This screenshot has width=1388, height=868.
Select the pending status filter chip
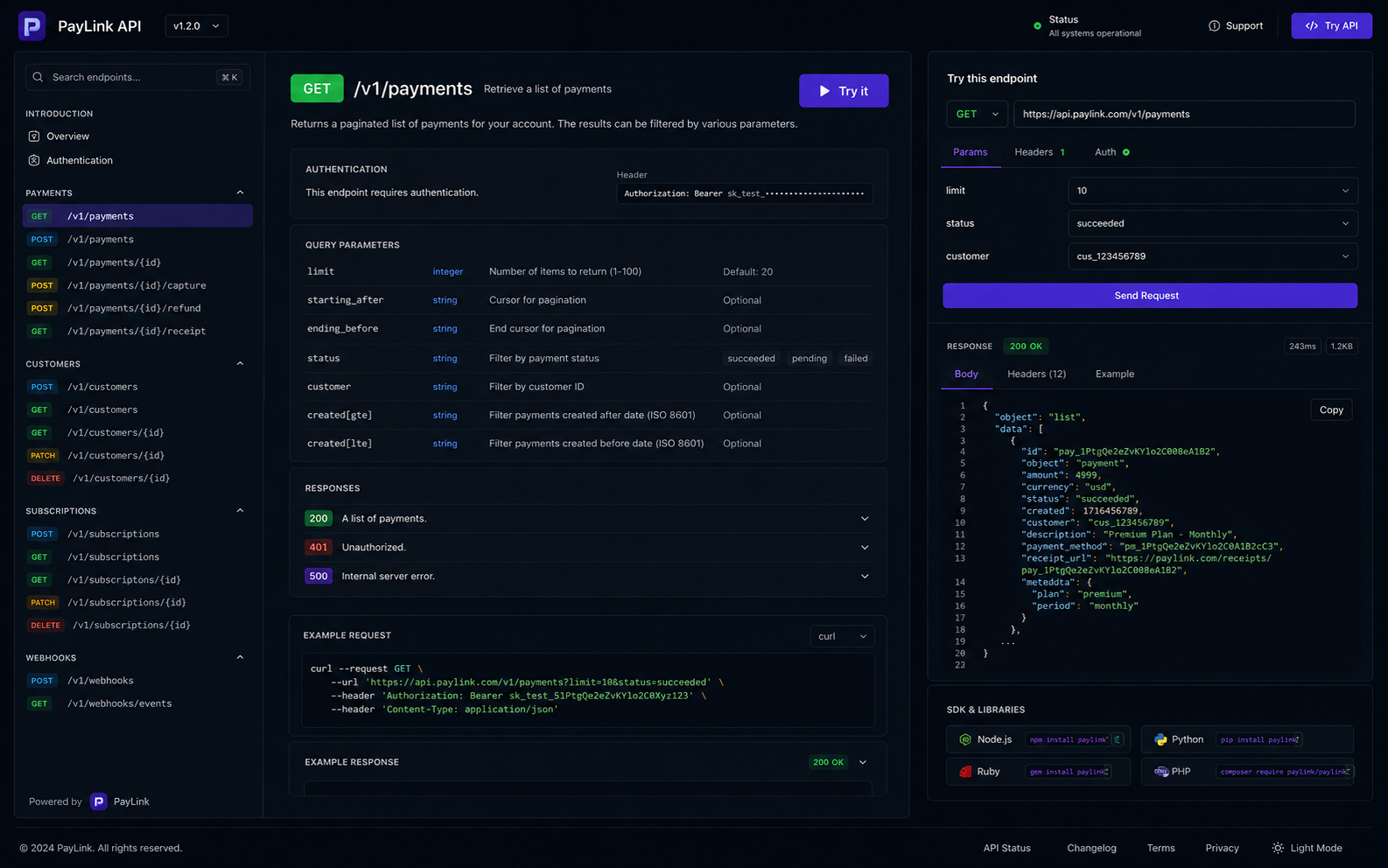point(810,359)
